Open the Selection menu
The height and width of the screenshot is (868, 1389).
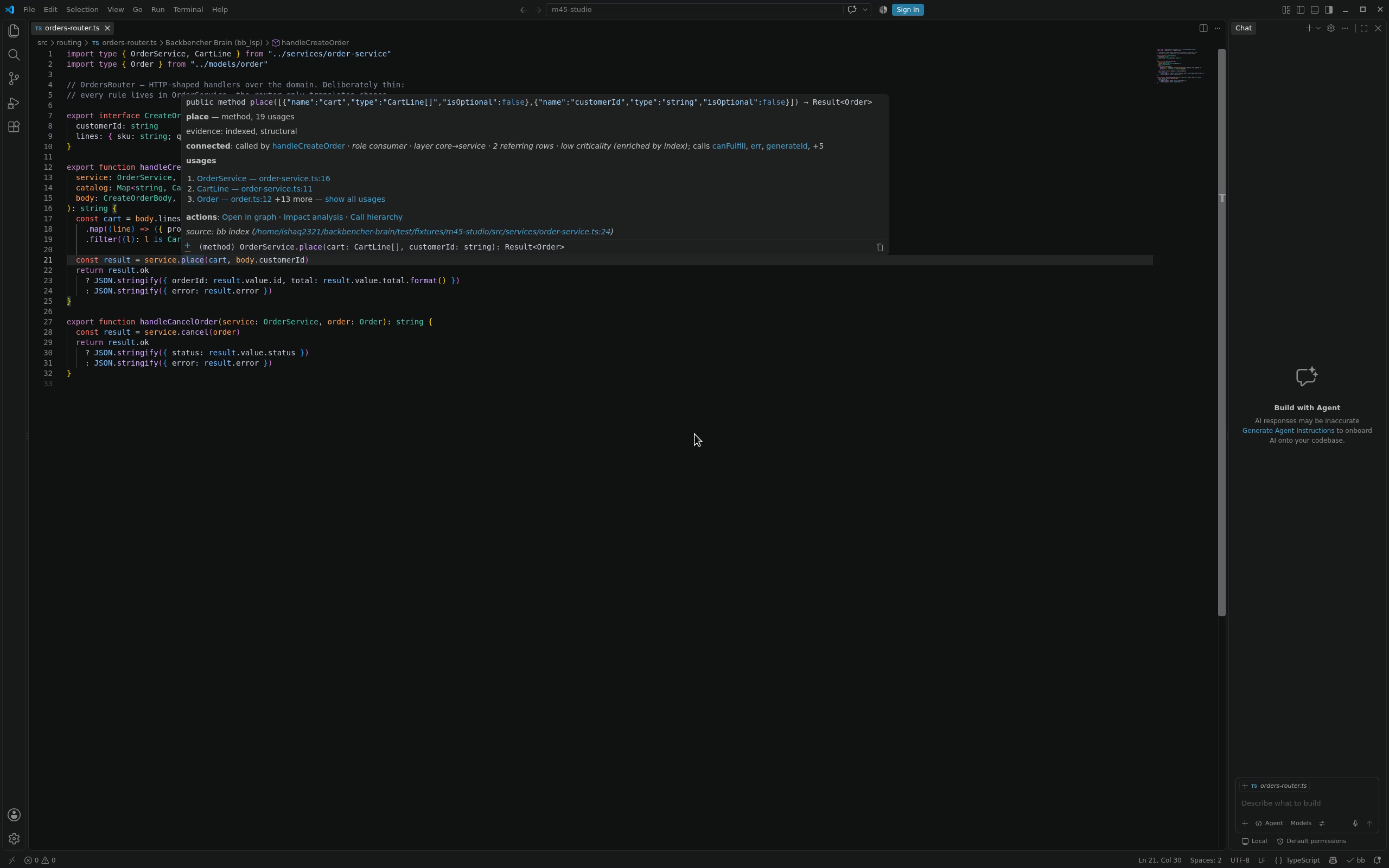pos(82,10)
